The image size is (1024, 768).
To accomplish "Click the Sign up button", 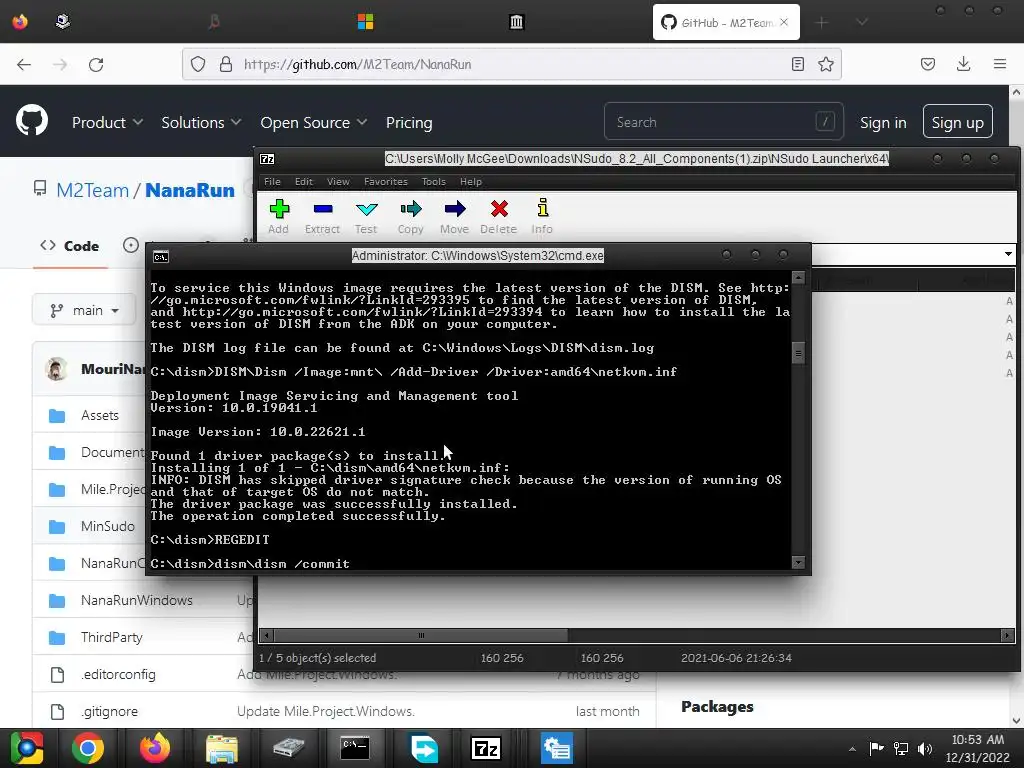I will pyautogui.click(x=957, y=121).
